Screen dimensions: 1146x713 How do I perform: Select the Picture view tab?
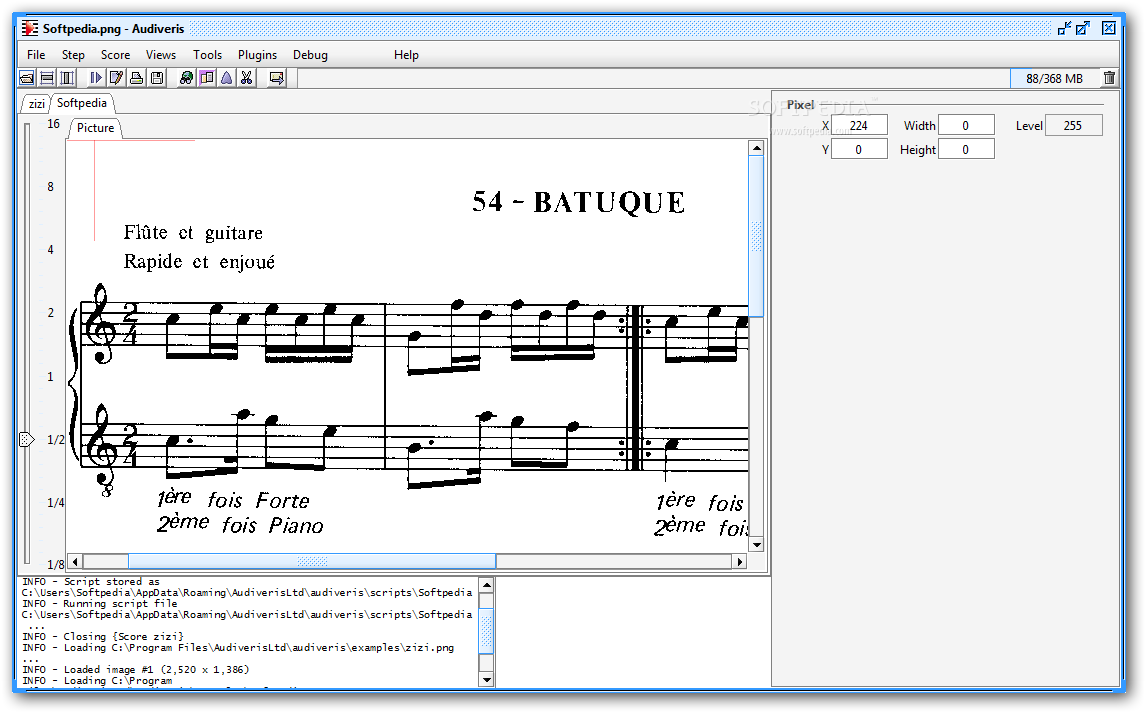point(96,128)
